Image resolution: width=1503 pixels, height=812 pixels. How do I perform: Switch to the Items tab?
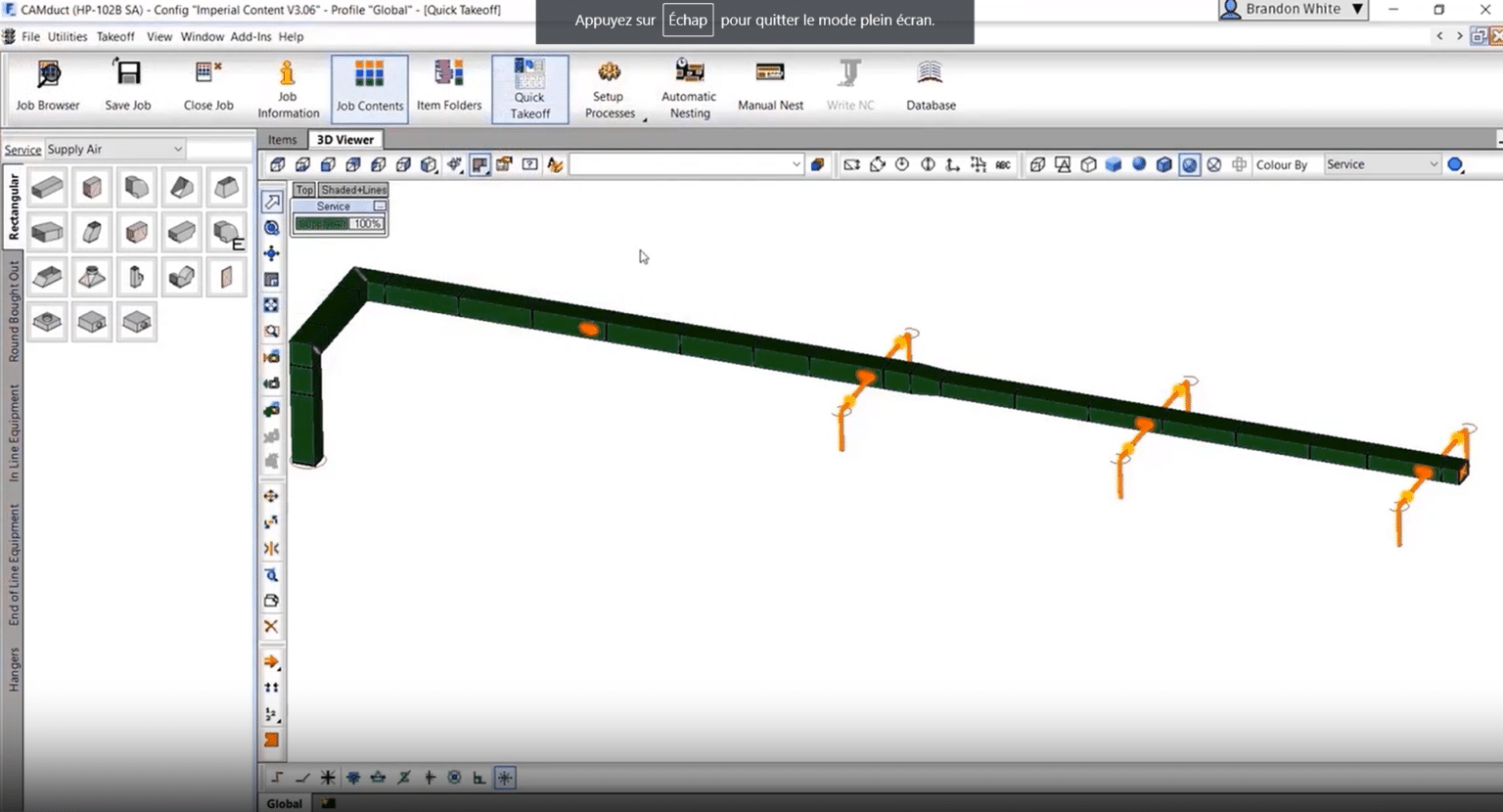[282, 140]
